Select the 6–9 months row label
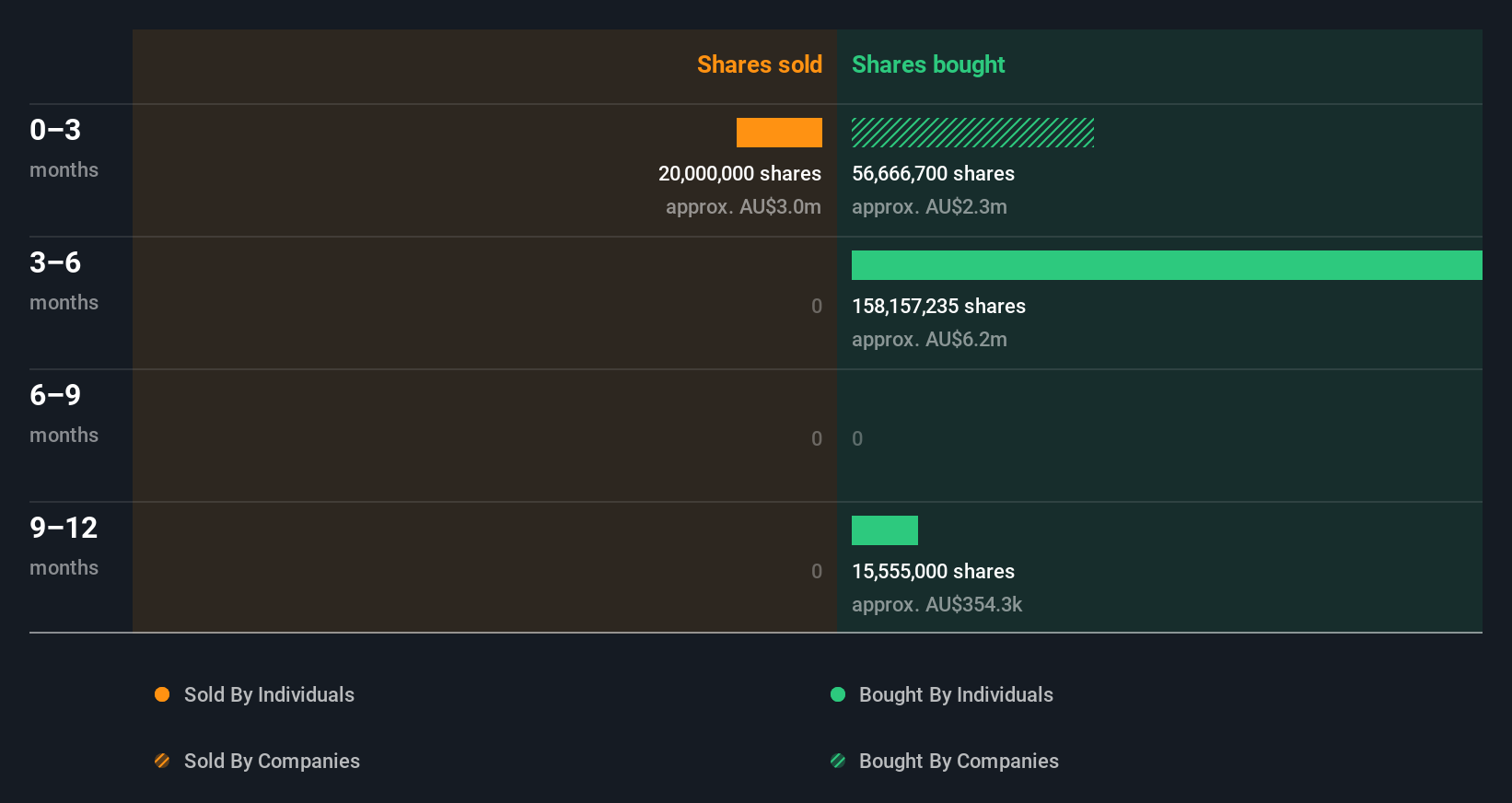Image resolution: width=1512 pixels, height=803 pixels. [x=64, y=413]
